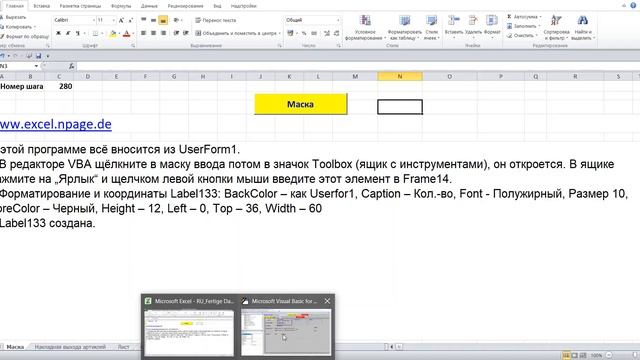Open Find and select (Найти и выделить)
The image size is (640, 360).
pyautogui.click(x=582, y=27)
